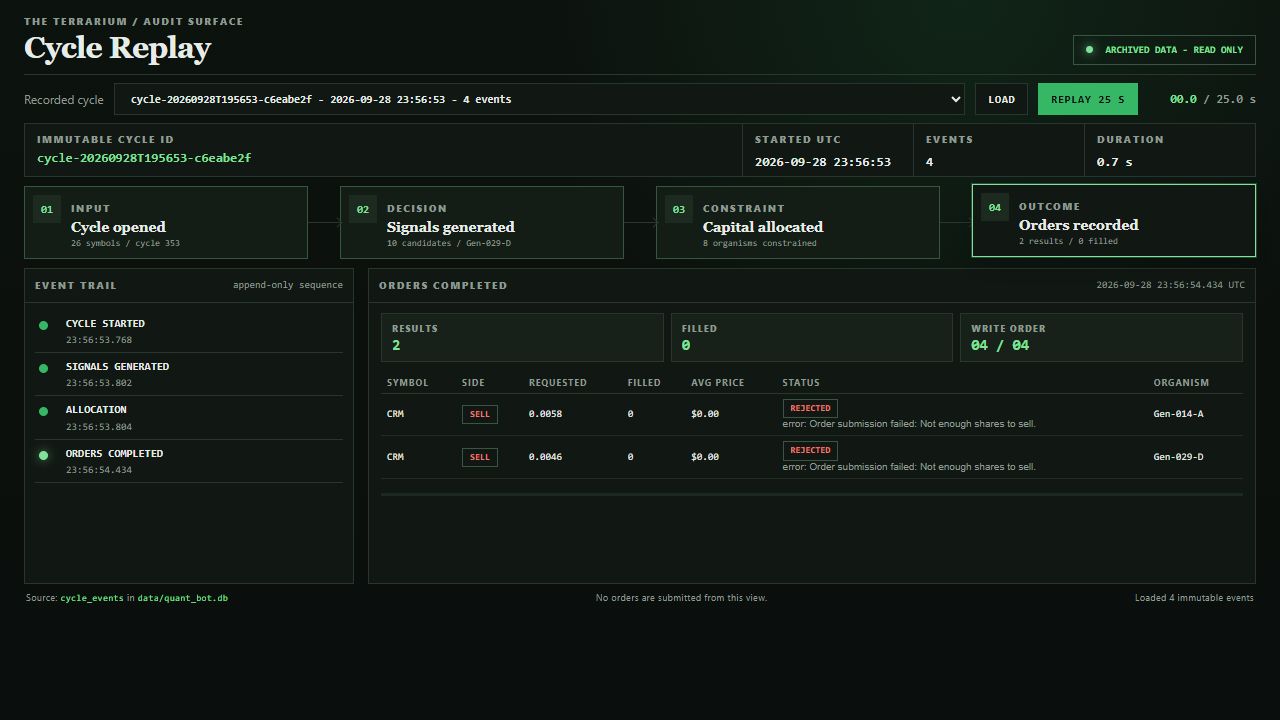
Task: Click the Archived Data status indicator dot
Action: [x=1089, y=50]
